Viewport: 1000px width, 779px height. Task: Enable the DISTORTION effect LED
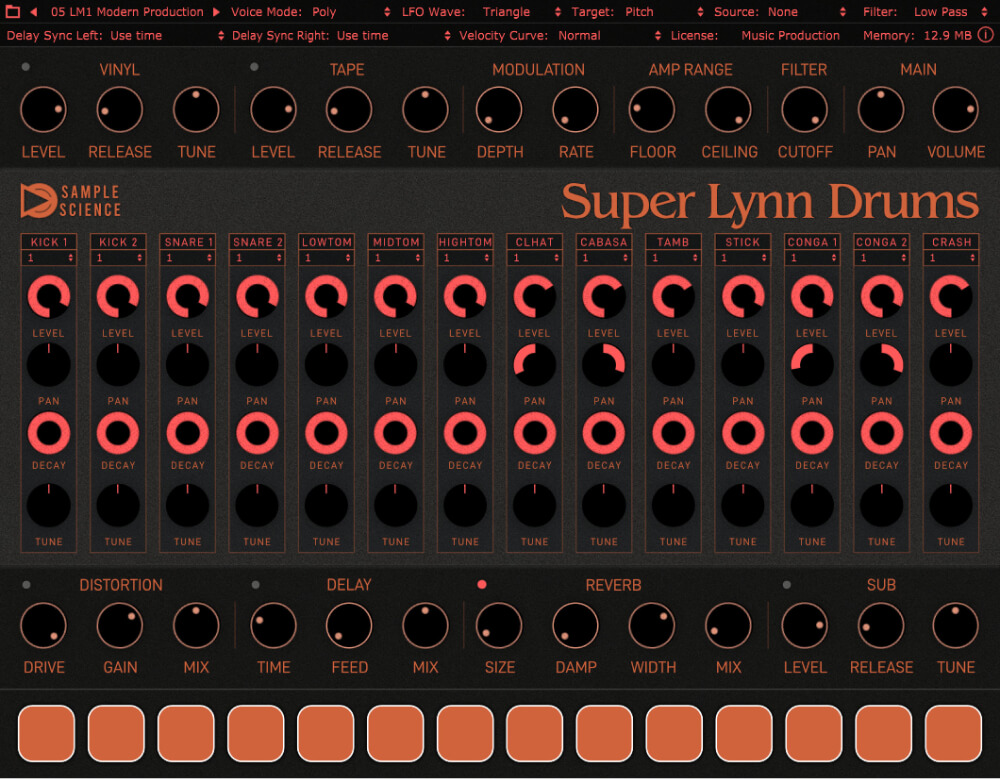point(26,584)
